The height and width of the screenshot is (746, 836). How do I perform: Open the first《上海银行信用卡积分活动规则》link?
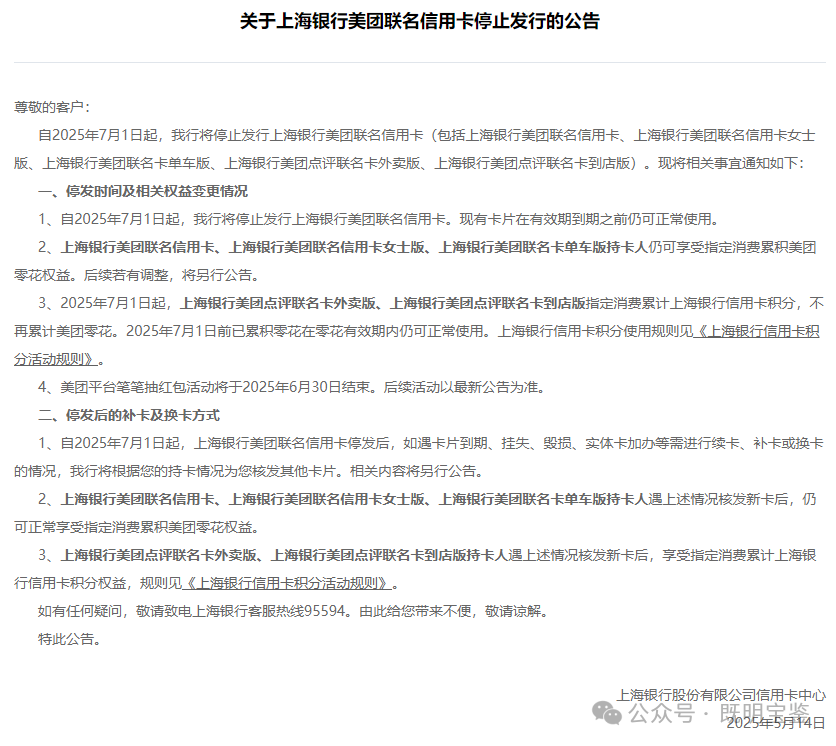755,331
